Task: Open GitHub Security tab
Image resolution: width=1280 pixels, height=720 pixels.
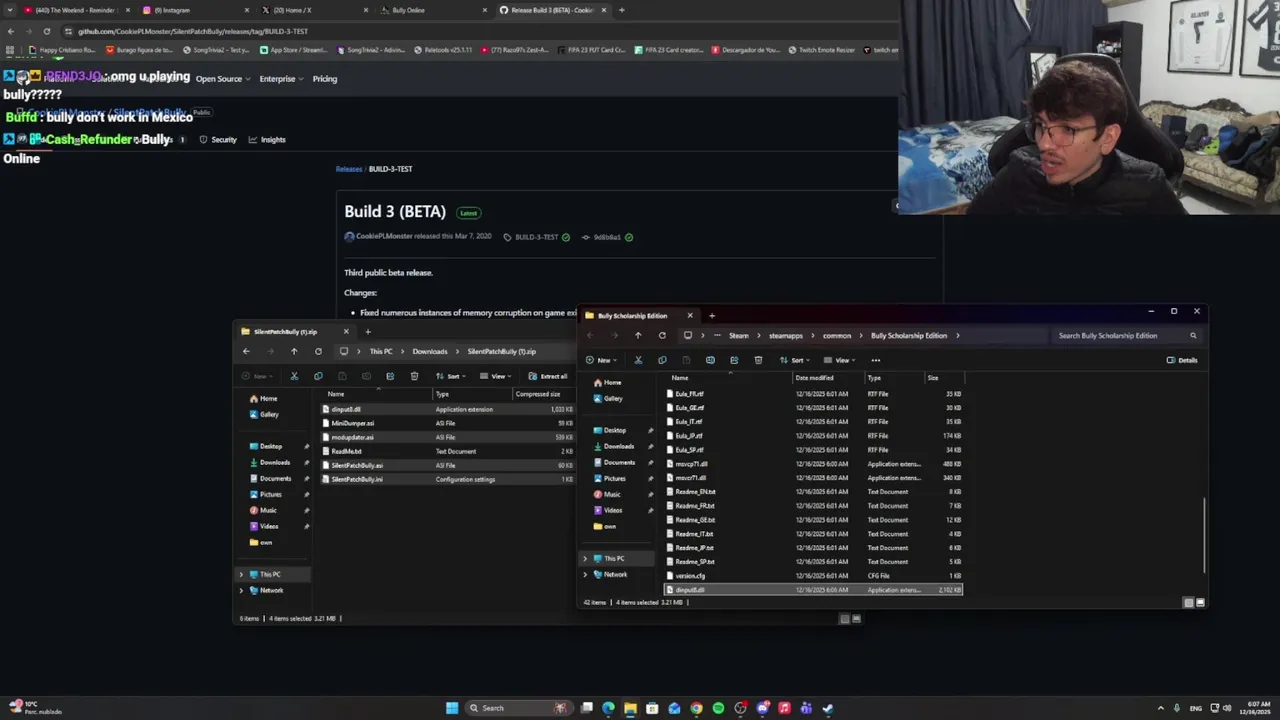Action: pyautogui.click(x=218, y=140)
